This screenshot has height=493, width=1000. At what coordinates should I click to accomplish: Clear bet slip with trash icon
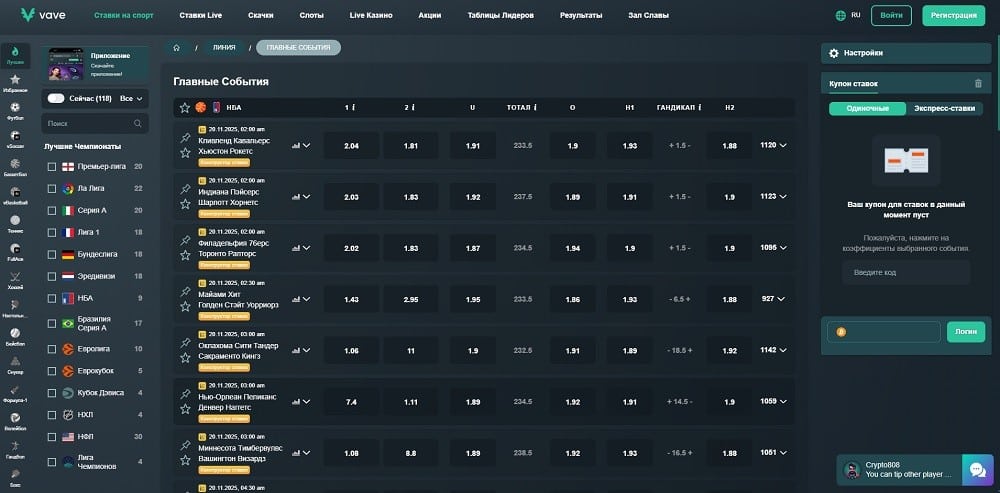point(978,83)
